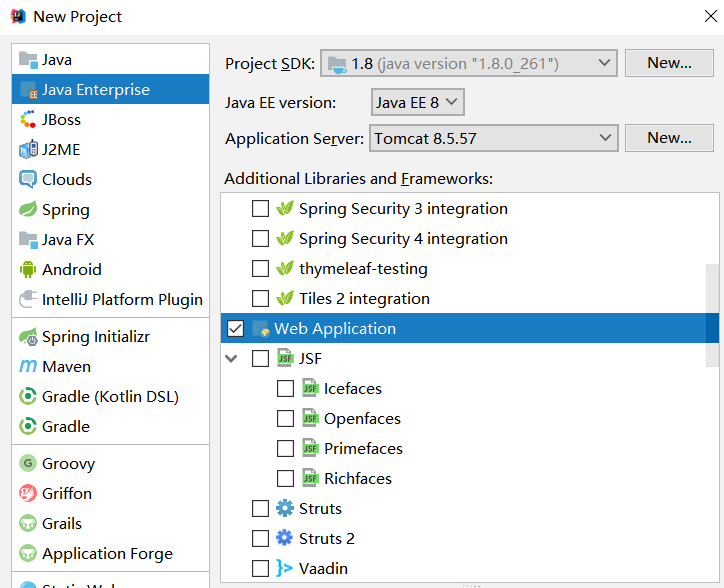
Task: Enable Spring Security 4 integration checkbox
Action: pyautogui.click(x=260, y=239)
